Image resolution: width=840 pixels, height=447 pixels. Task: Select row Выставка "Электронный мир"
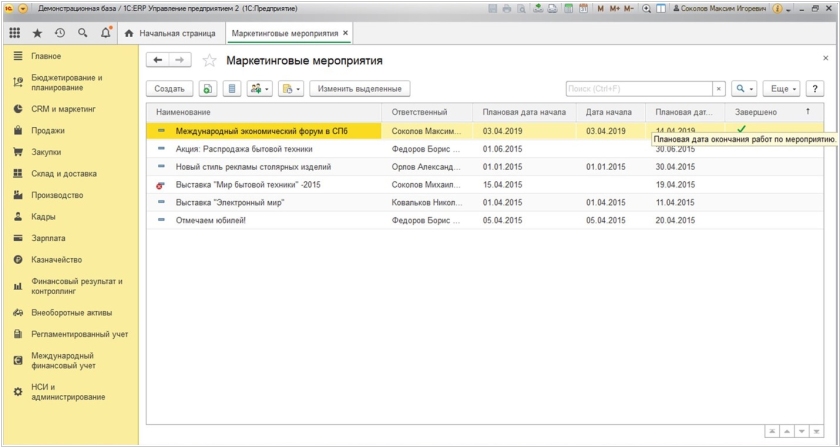230,202
